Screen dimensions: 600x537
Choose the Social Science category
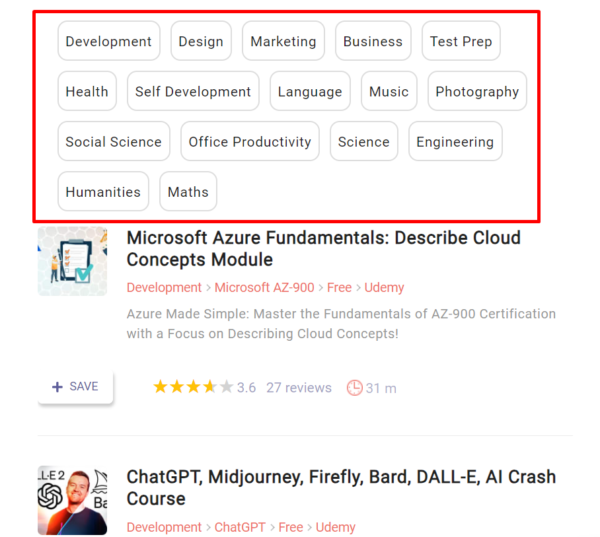[x=114, y=141]
